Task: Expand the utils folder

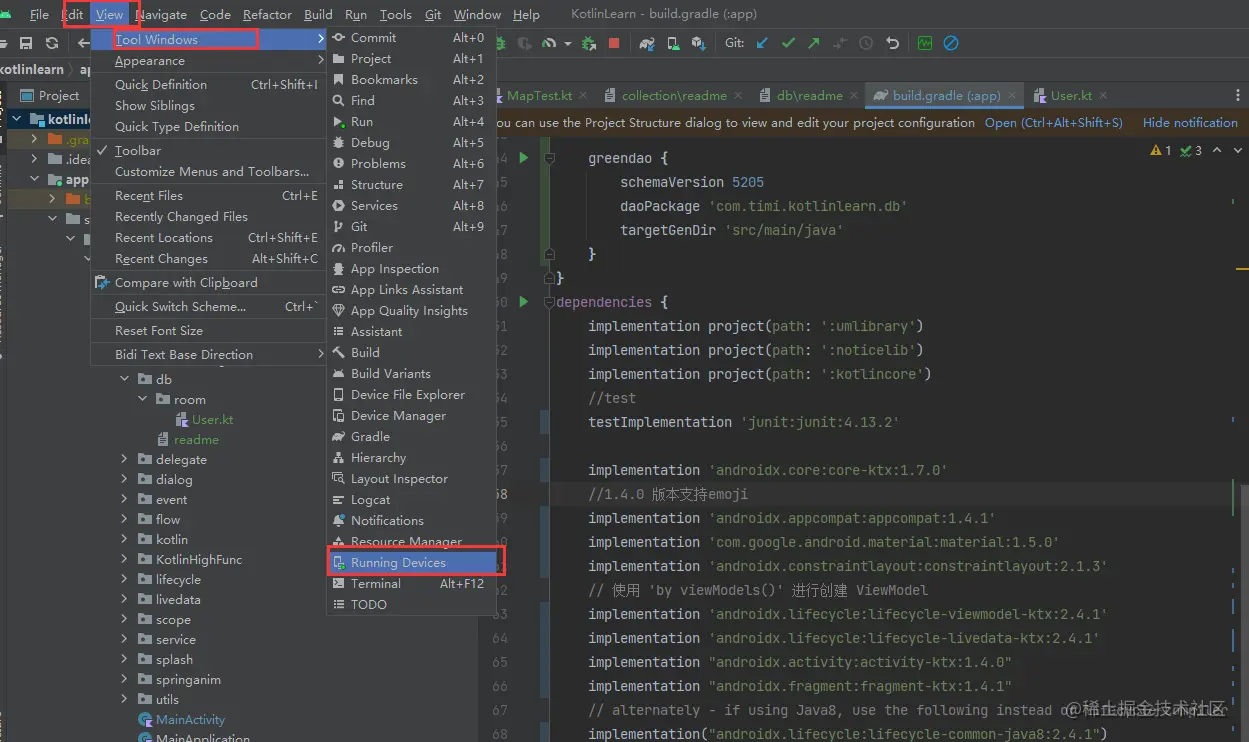Action: [x=124, y=699]
